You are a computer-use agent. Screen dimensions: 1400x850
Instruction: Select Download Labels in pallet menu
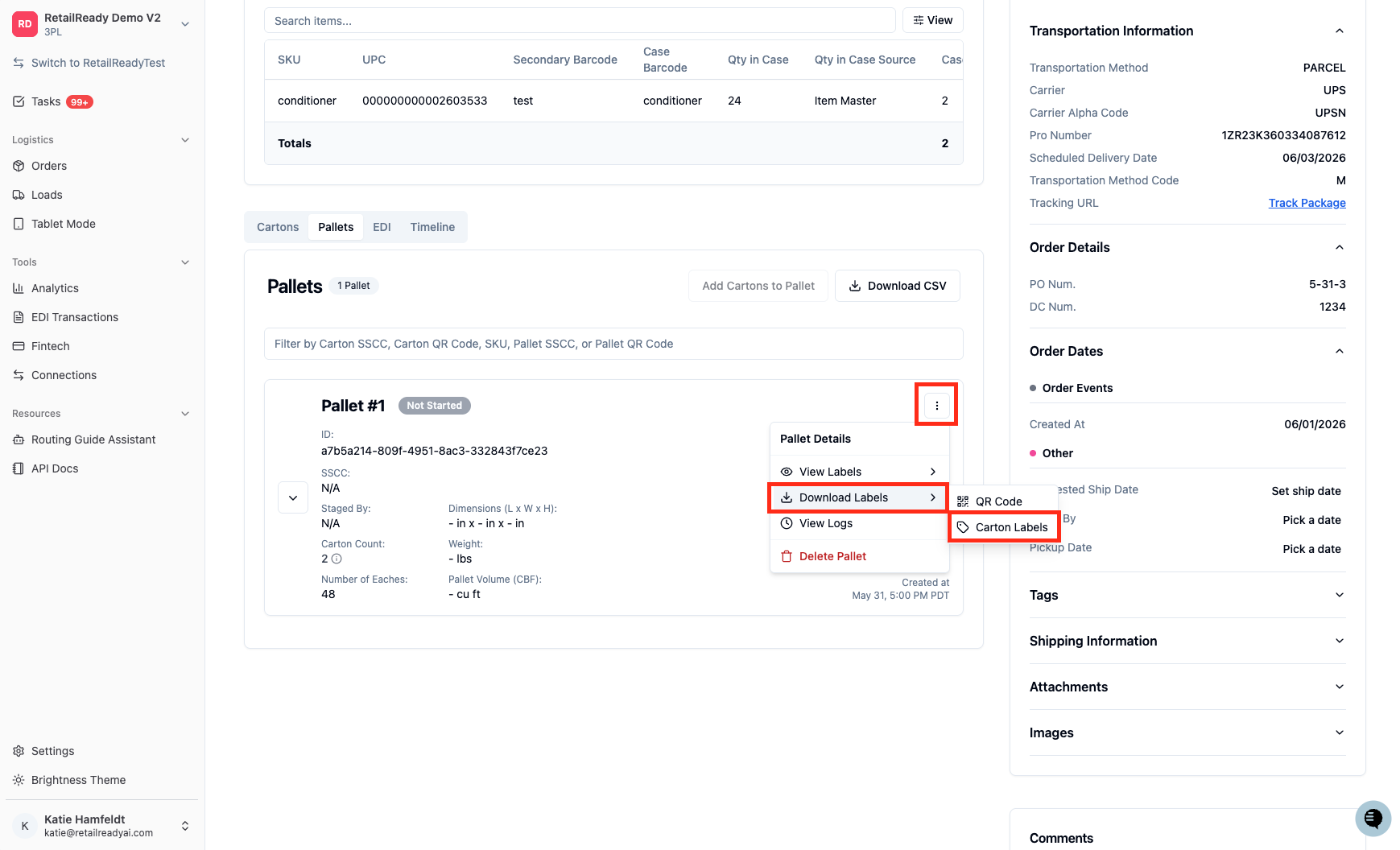click(859, 497)
